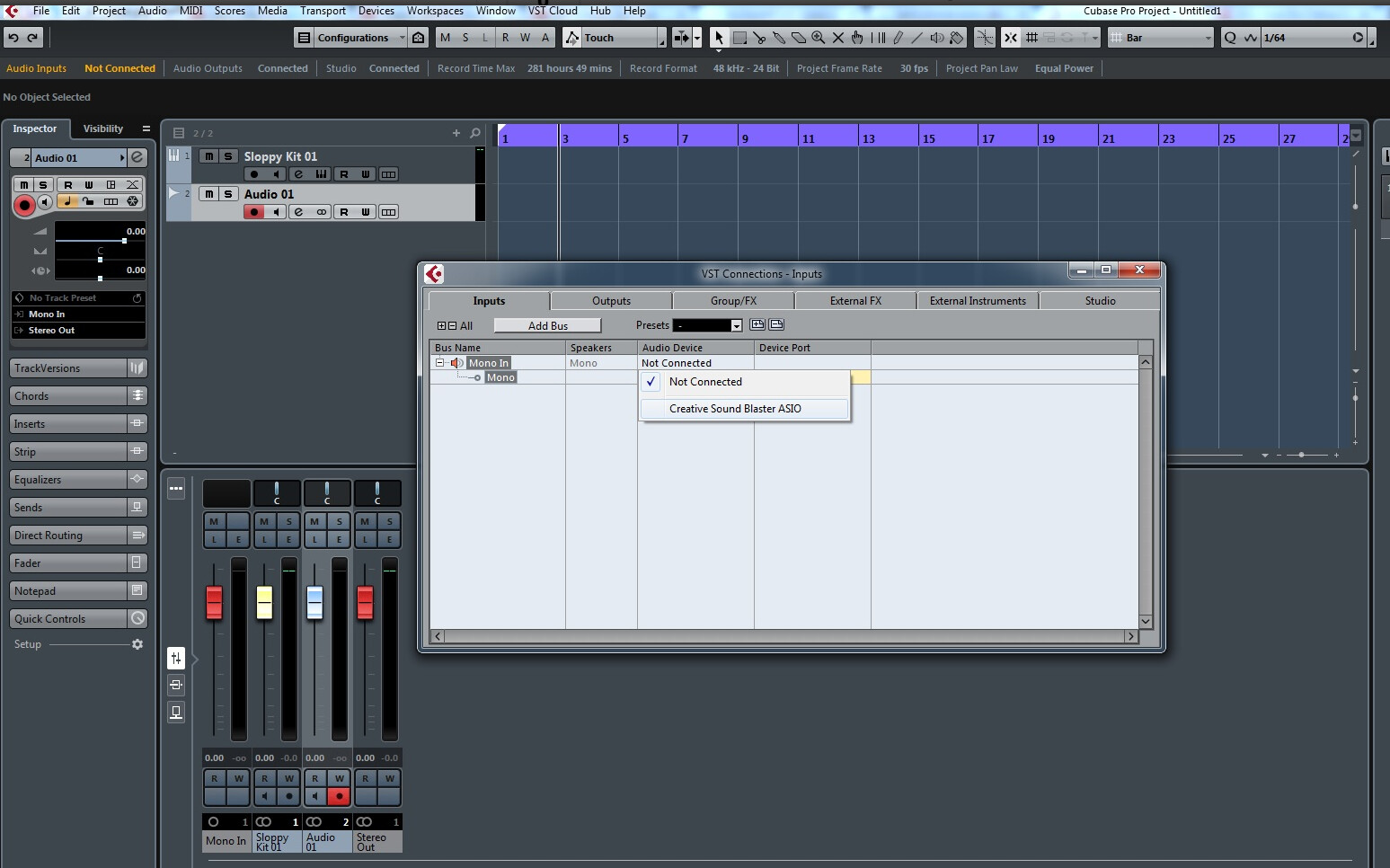The height and width of the screenshot is (868, 1390).
Task: Open the Setup gear in Inspector
Action: 137,644
